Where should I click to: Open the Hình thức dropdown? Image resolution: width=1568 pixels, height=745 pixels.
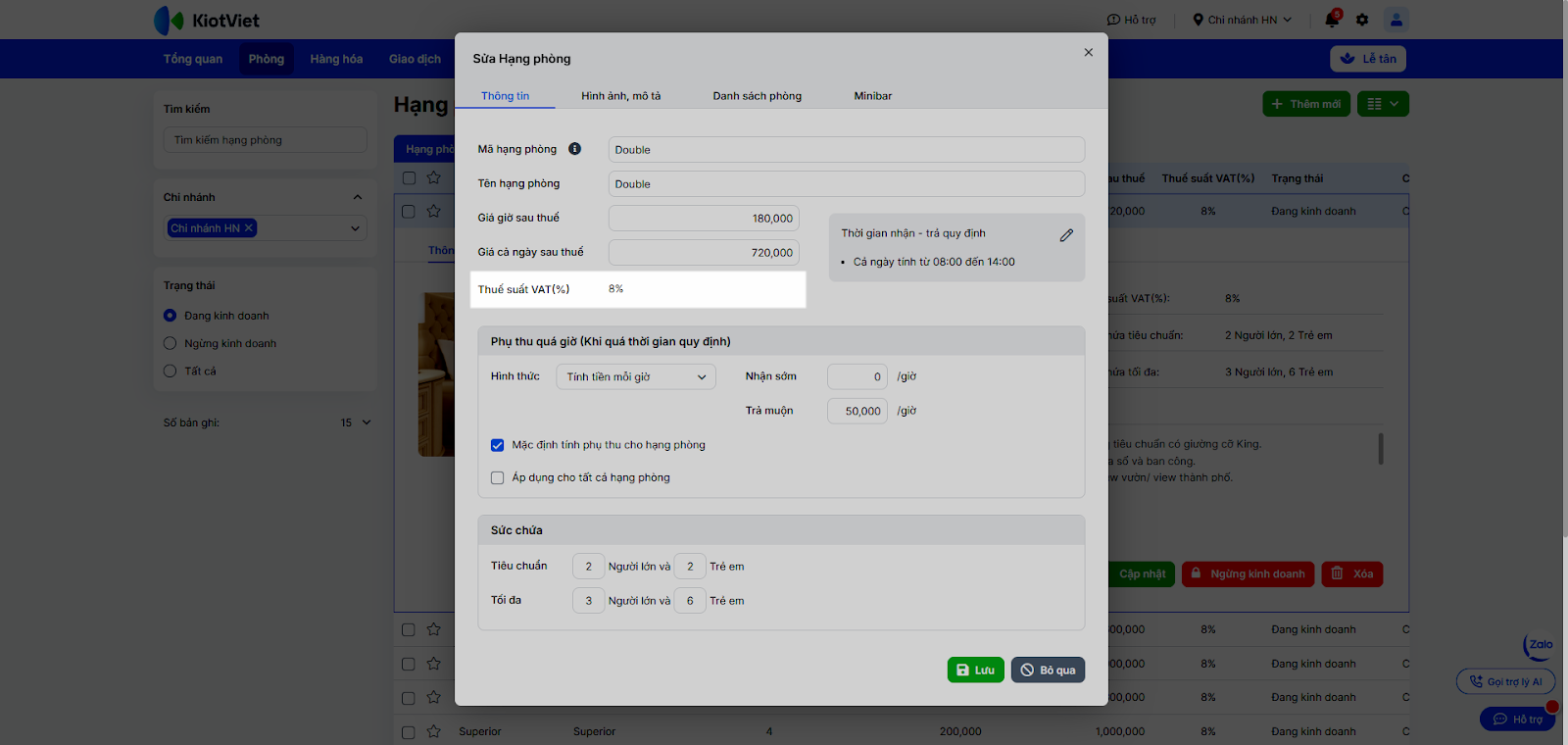point(635,377)
